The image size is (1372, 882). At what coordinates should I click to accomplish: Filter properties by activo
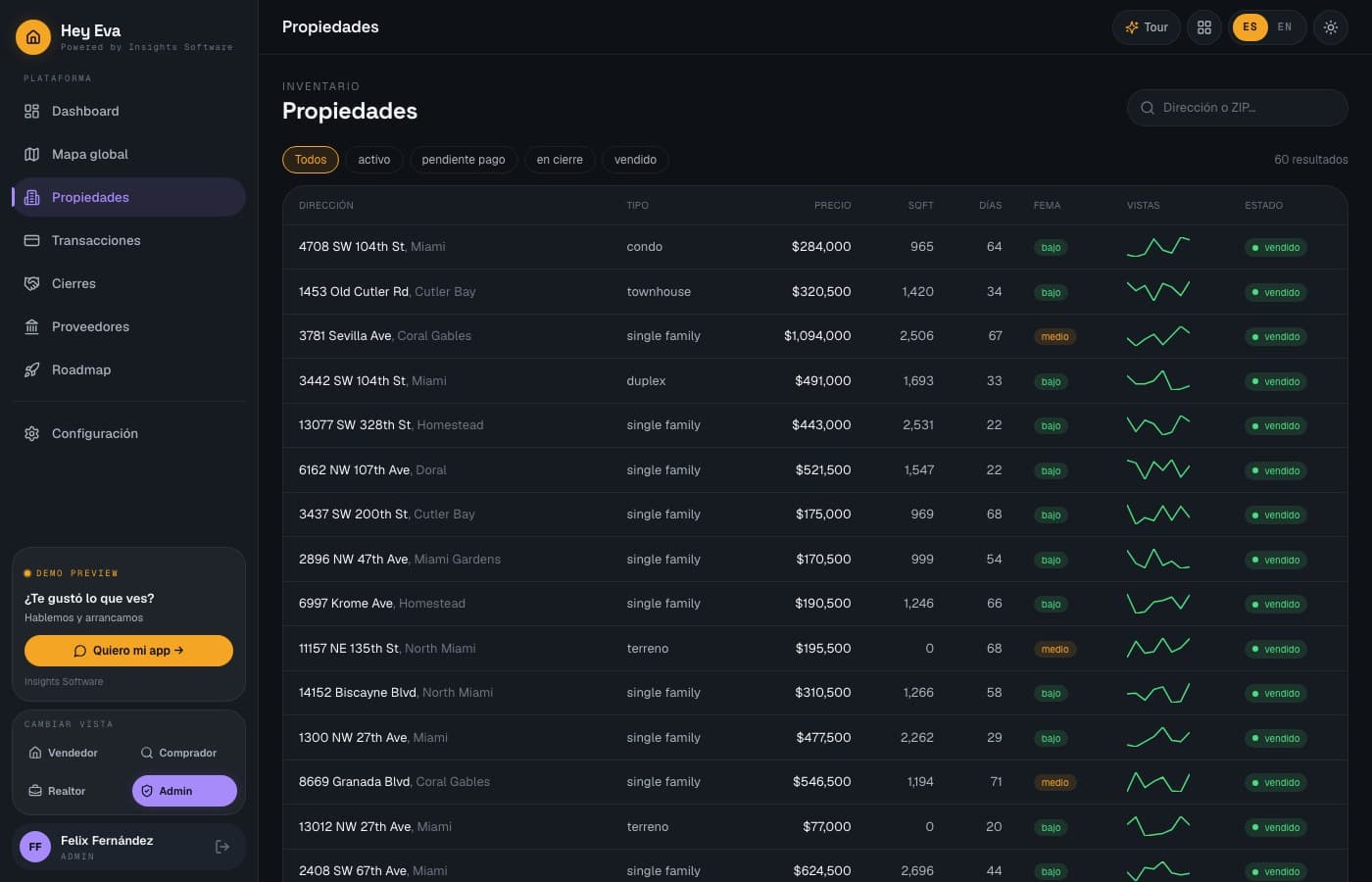point(374,160)
